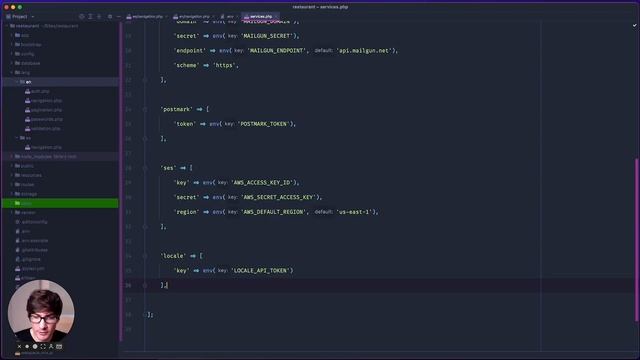Click the 'https' scheme value
640x360 pixels.
pos(224,65)
